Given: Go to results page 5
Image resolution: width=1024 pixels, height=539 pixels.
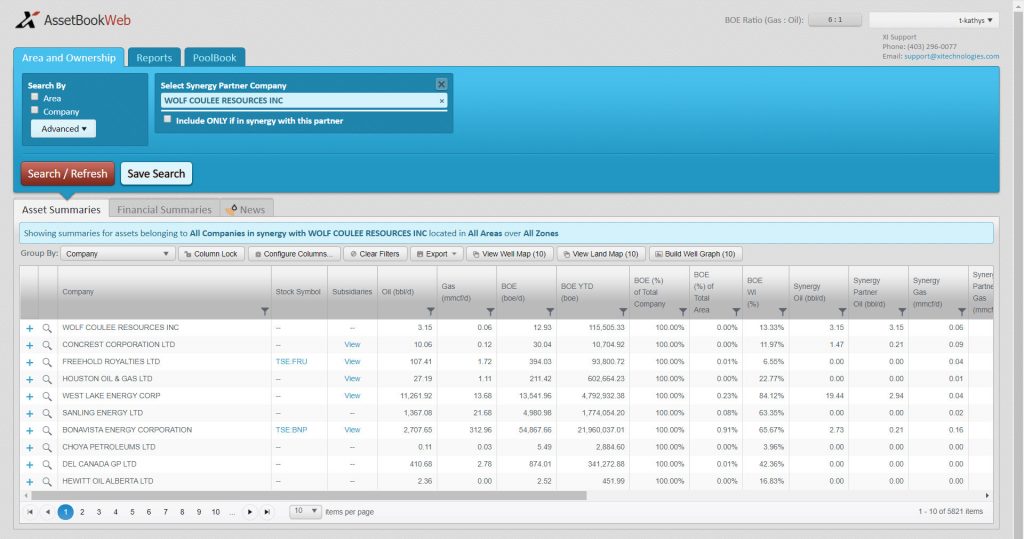Looking at the screenshot, I should click(x=132, y=512).
